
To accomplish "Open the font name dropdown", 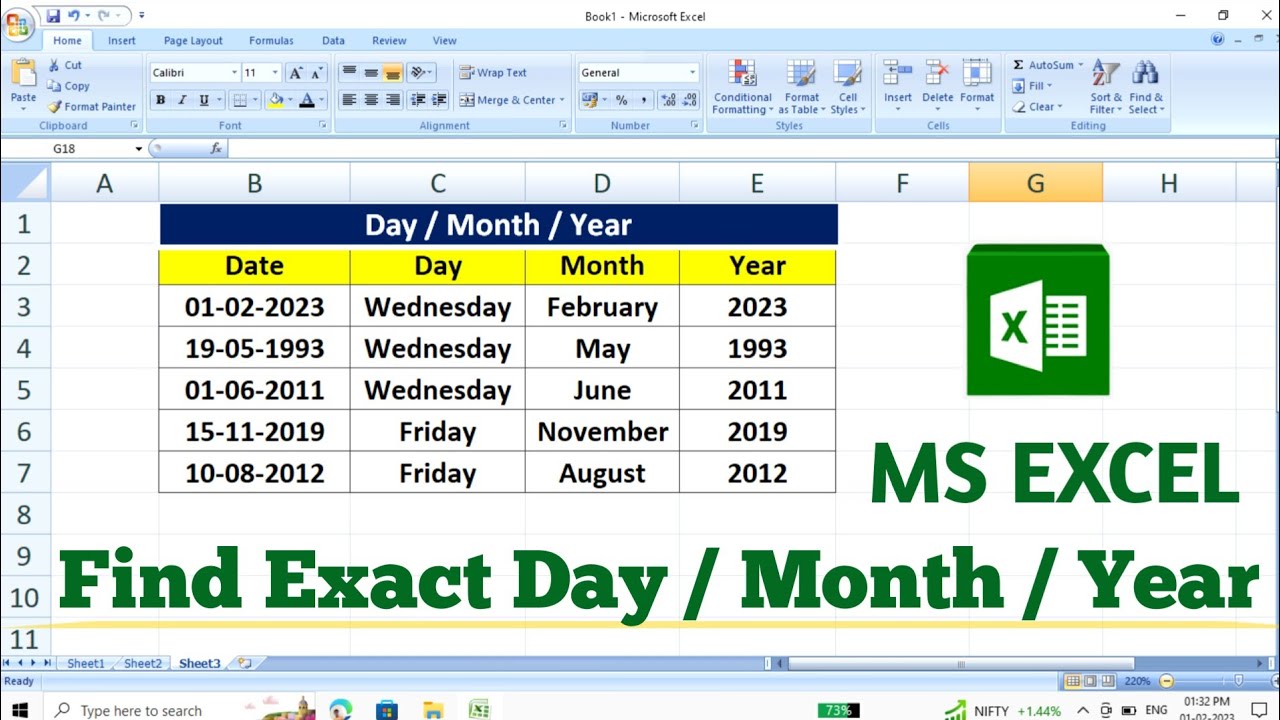I will [234, 73].
